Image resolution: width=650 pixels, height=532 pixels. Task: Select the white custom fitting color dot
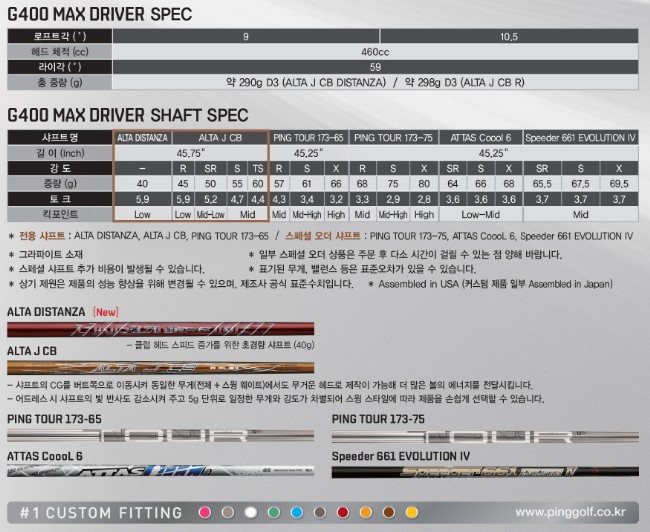point(251,512)
